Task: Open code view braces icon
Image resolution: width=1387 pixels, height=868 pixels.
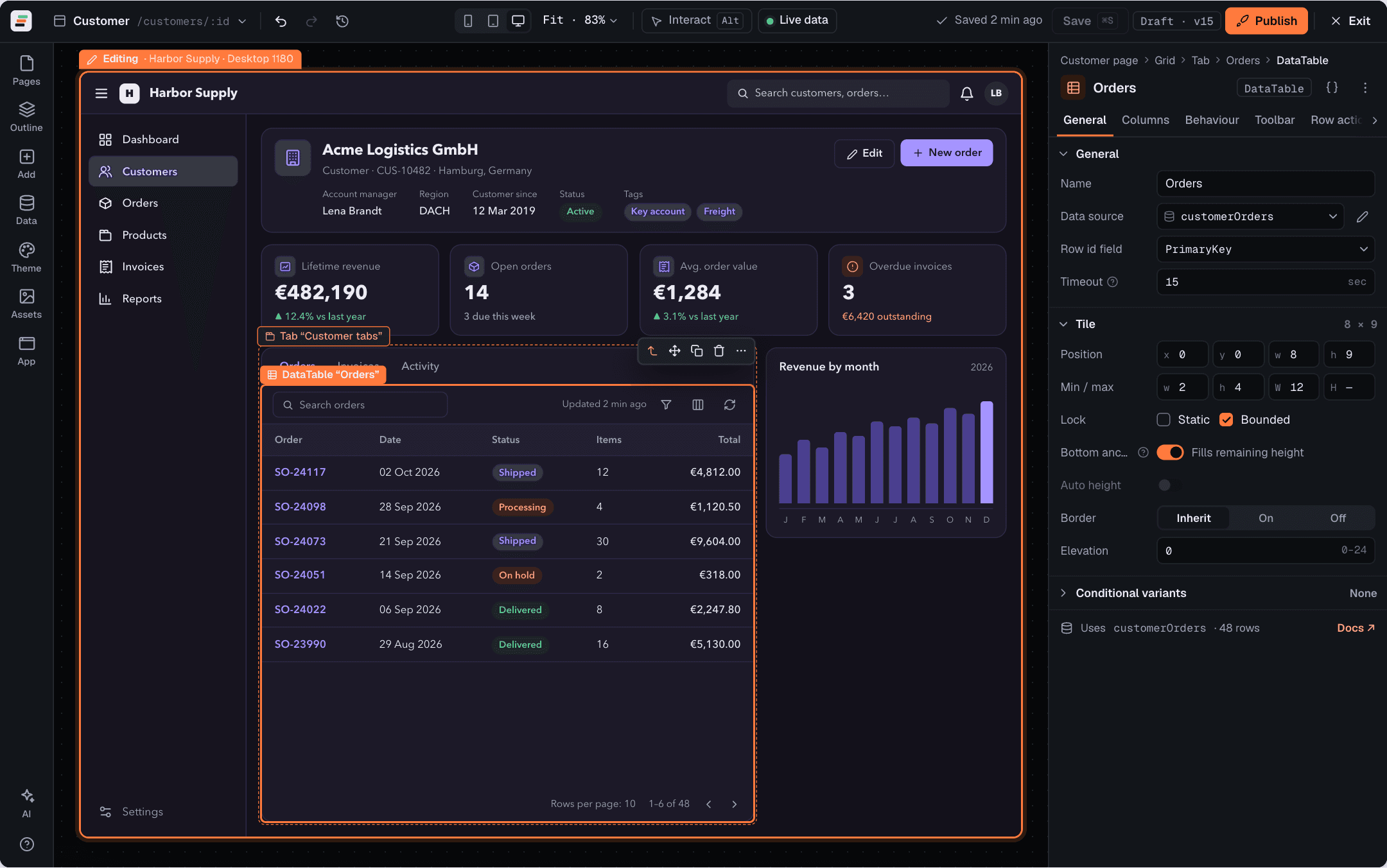Action: (1332, 88)
